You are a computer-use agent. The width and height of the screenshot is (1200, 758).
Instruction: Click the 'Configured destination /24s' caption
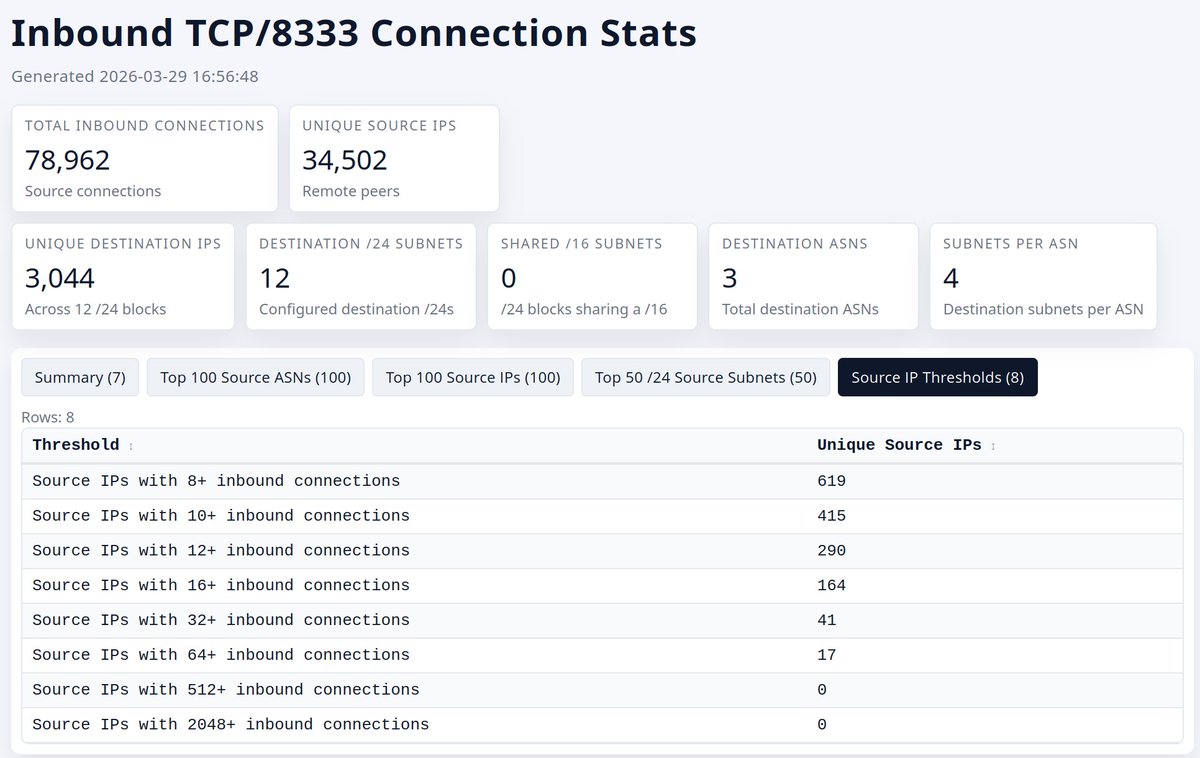[x=356, y=309]
